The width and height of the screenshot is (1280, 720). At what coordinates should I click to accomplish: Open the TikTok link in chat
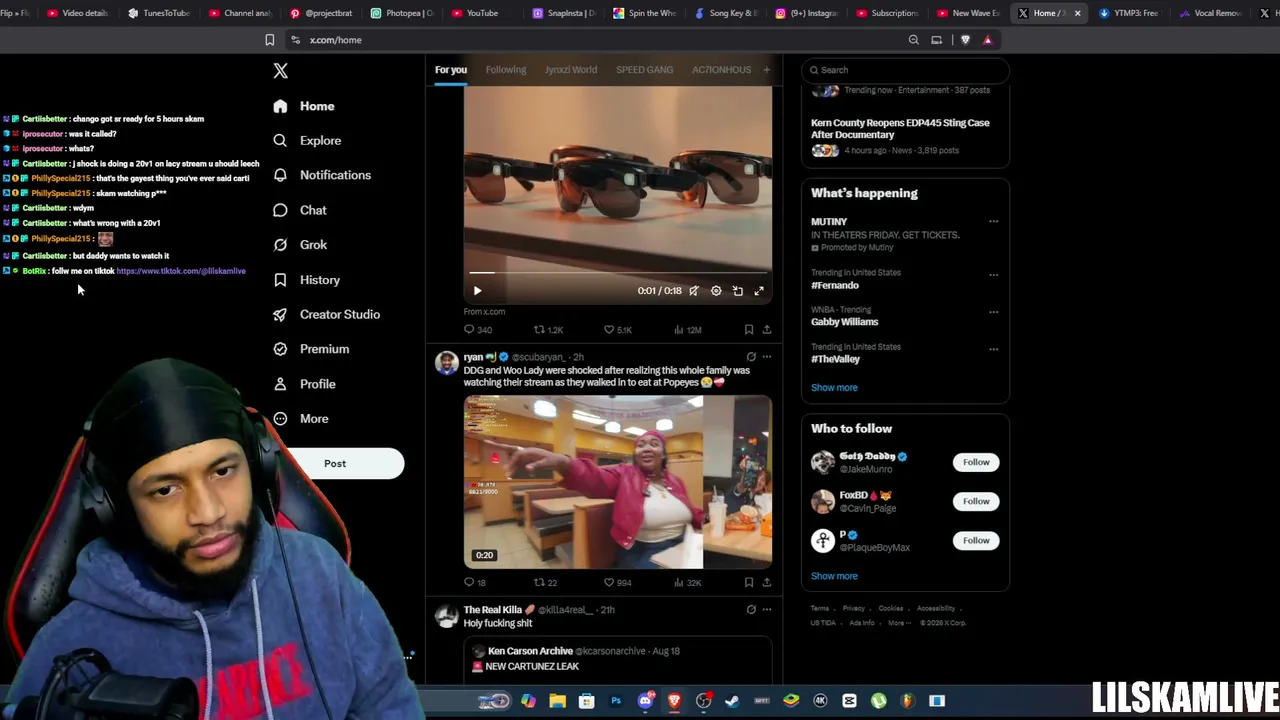pos(181,271)
